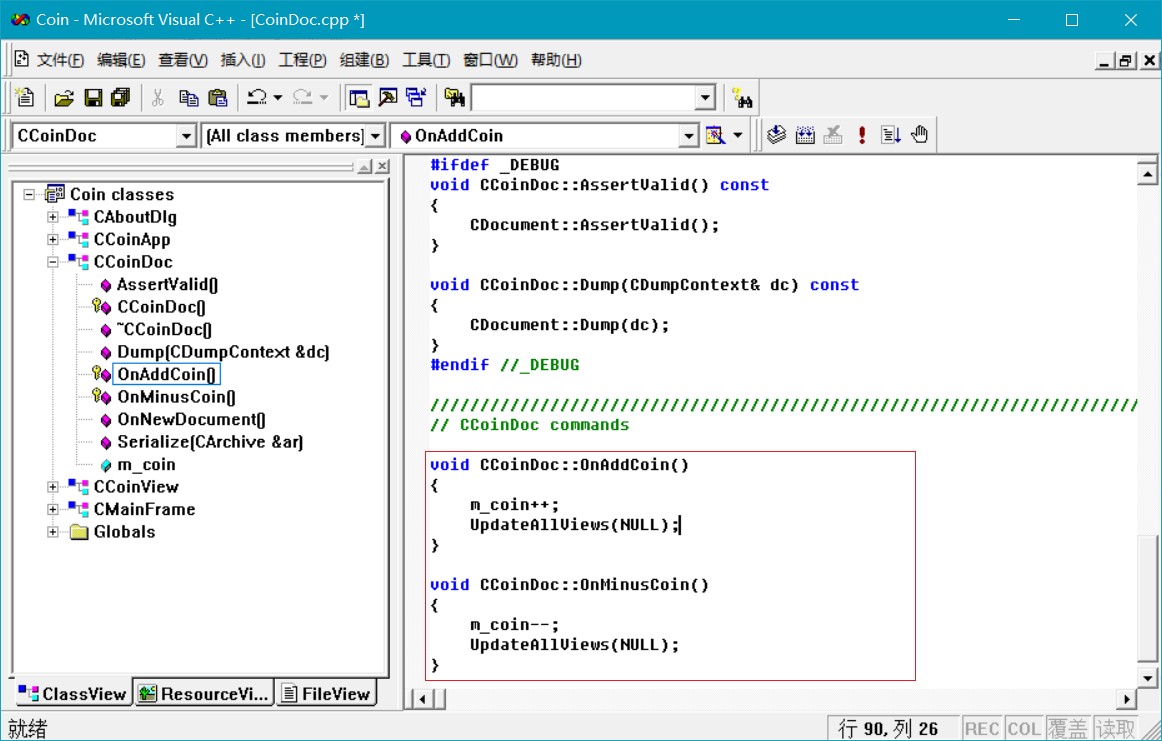The image size is (1162, 741).
Task: Click the Cut scissors icon
Action: click(157, 98)
